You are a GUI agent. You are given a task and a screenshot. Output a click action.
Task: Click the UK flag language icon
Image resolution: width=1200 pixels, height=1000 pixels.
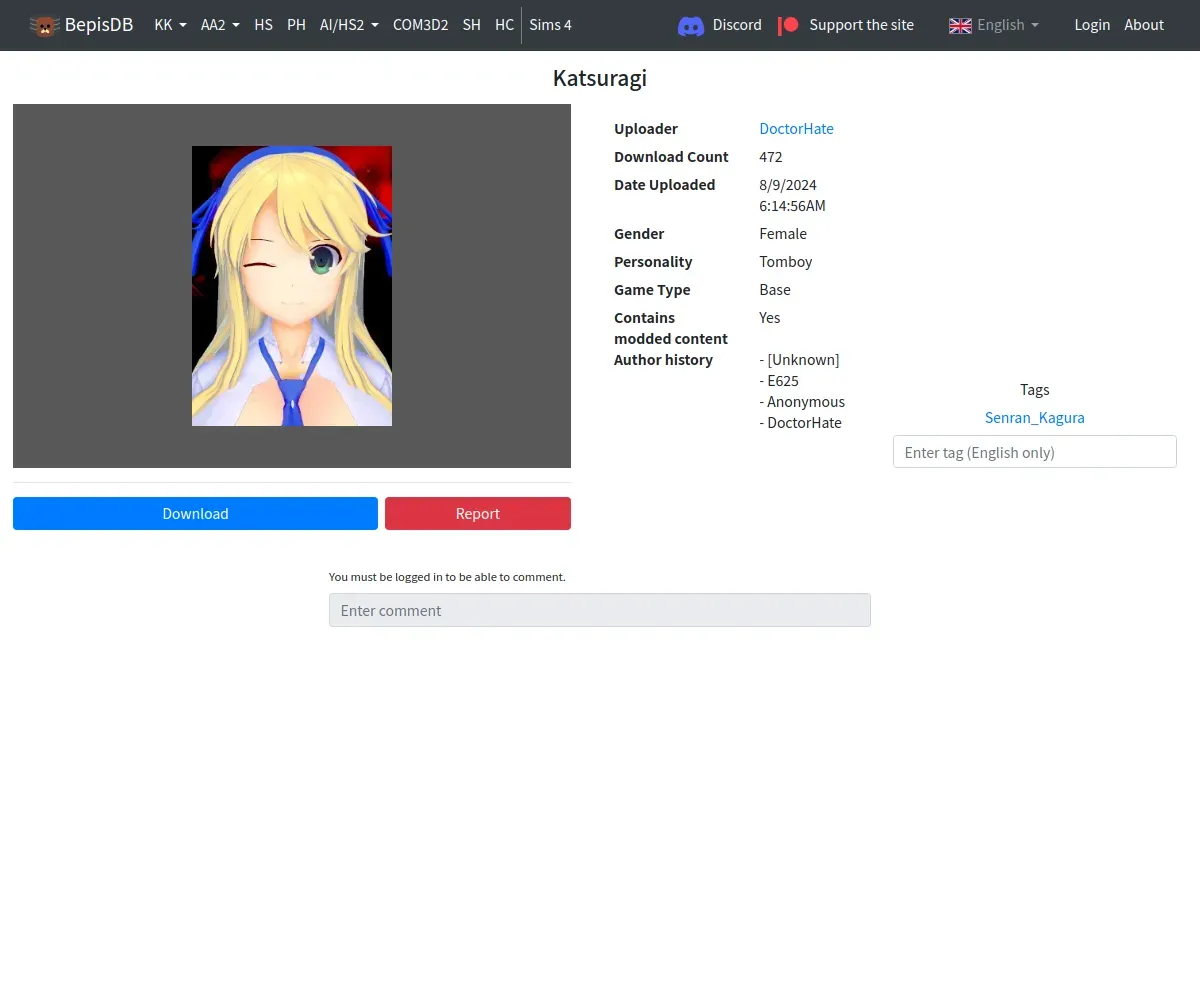coord(960,25)
